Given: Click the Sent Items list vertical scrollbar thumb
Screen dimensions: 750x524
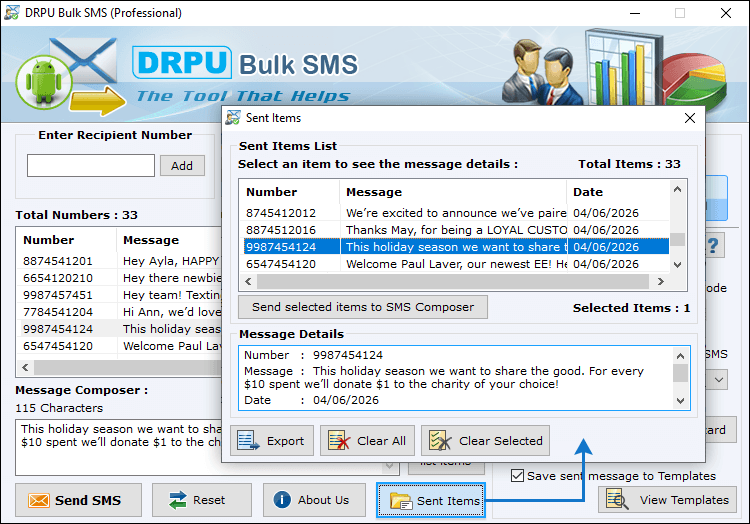Looking at the screenshot, I should click(677, 239).
